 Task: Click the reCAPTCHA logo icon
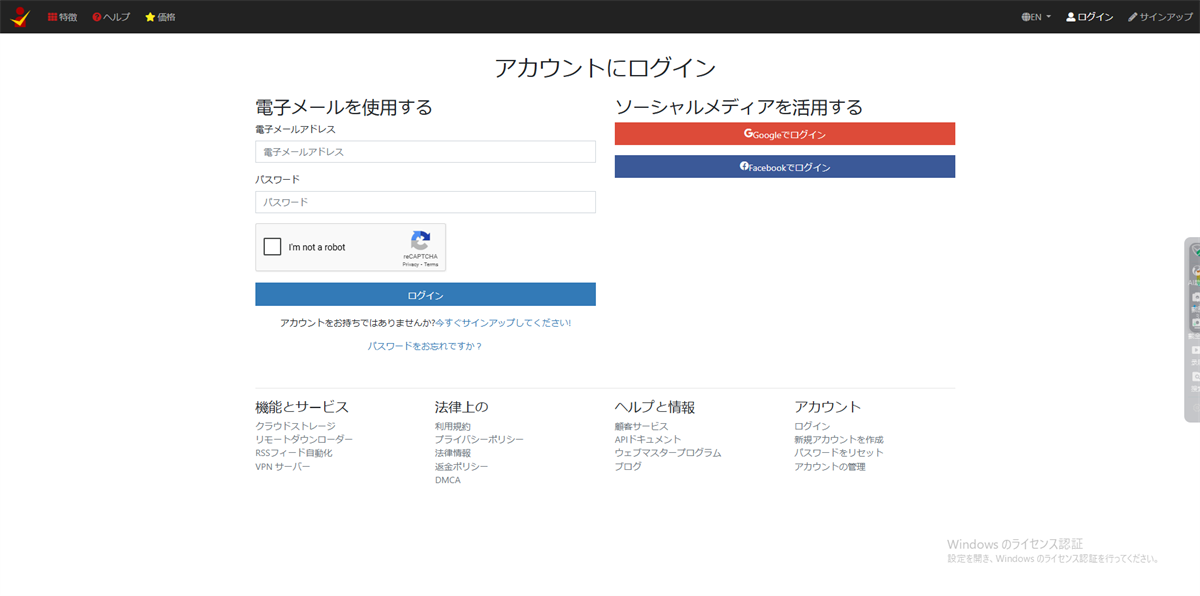[420, 241]
